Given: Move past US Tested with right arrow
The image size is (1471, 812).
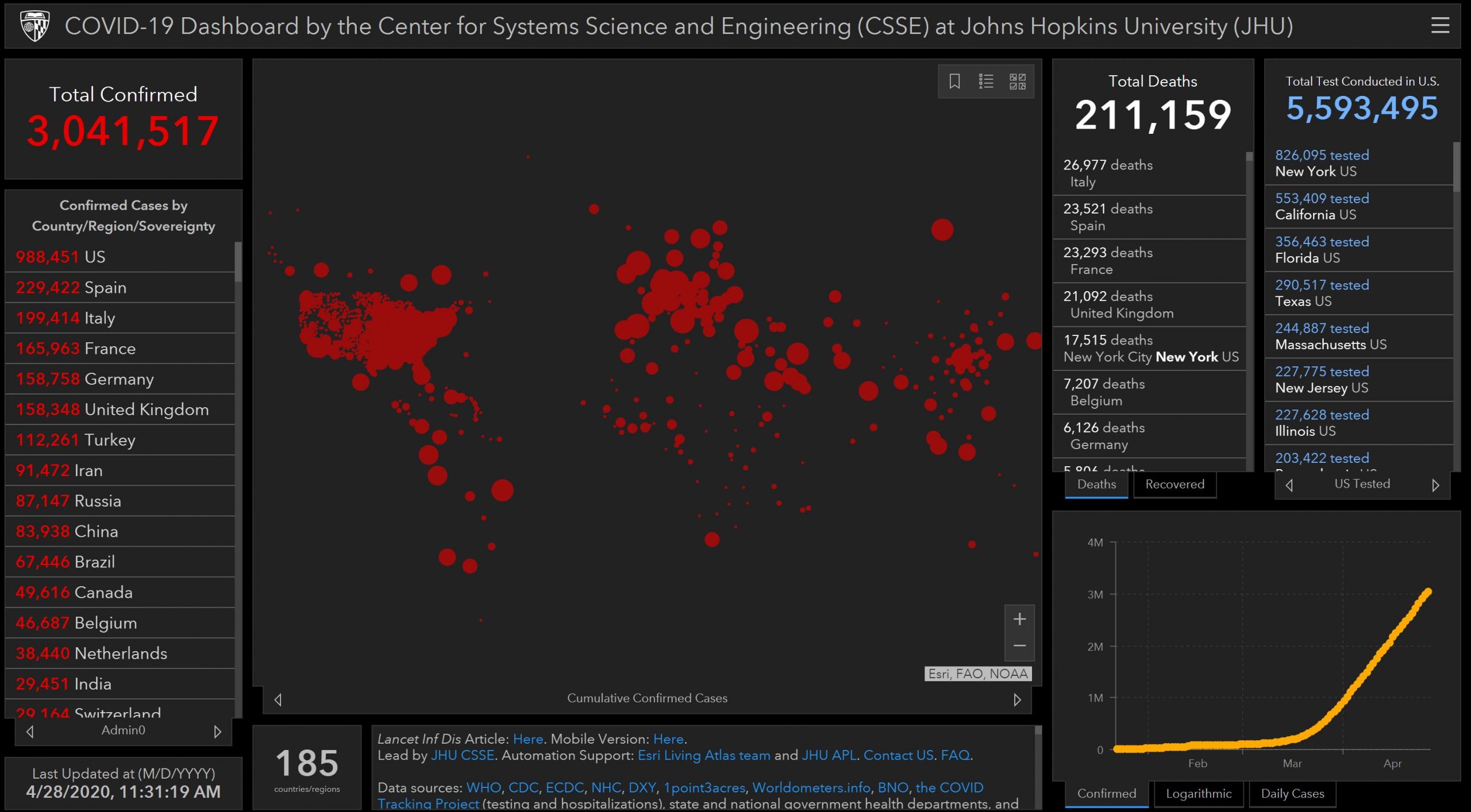Looking at the screenshot, I should point(1435,485).
